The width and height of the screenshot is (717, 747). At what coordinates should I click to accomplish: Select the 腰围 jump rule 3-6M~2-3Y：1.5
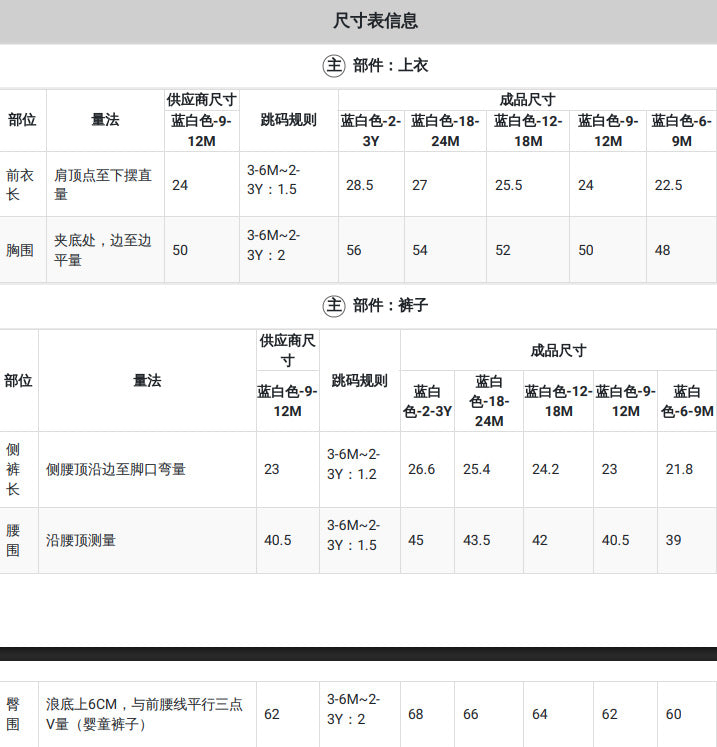[x=353, y=535]
